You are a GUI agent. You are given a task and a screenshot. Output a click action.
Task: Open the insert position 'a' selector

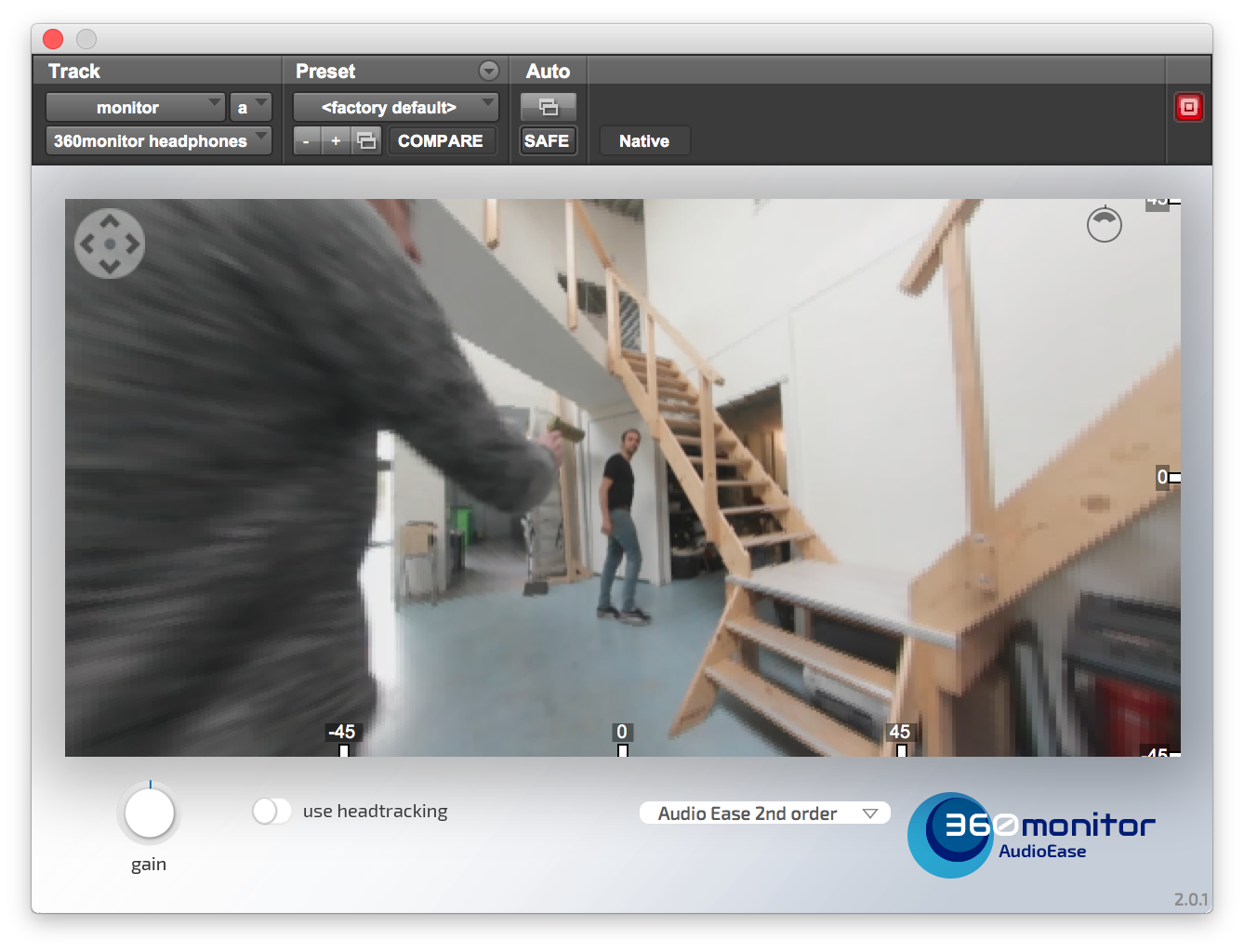[x=250, y=108]
